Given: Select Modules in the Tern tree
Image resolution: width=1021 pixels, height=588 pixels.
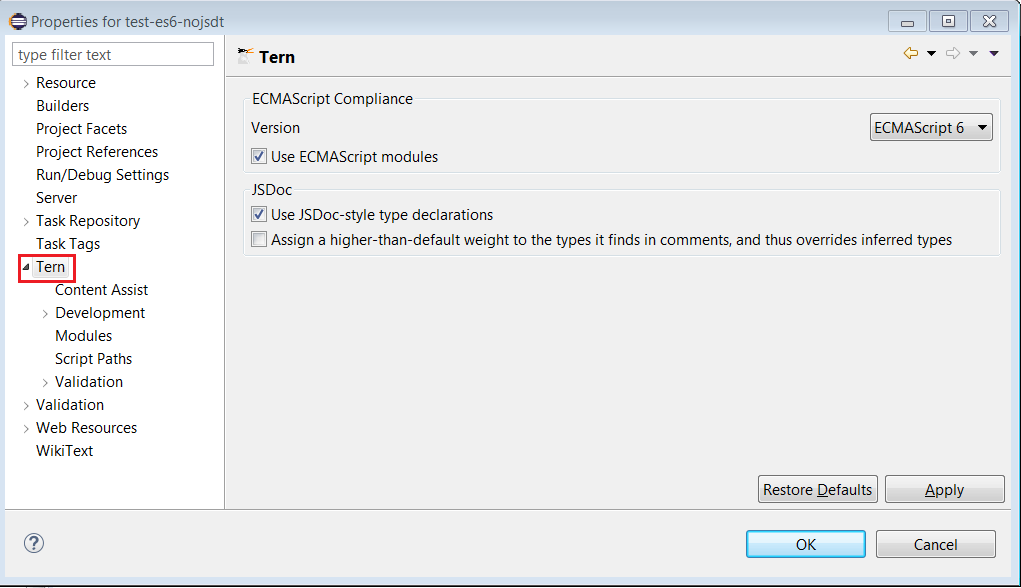Looking at the screenshot, I should (83, 336).
